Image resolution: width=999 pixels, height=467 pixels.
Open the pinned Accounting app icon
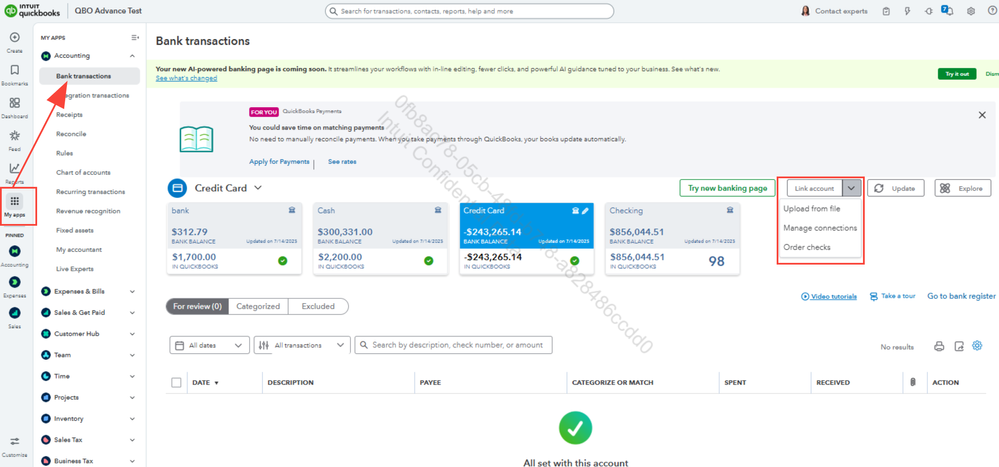tap(15, 250)
